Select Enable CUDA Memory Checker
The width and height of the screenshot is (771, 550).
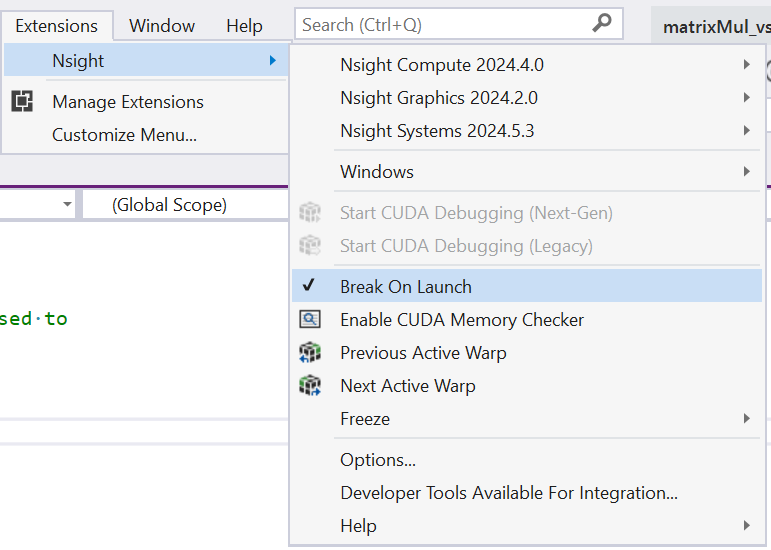coord(527,319)
